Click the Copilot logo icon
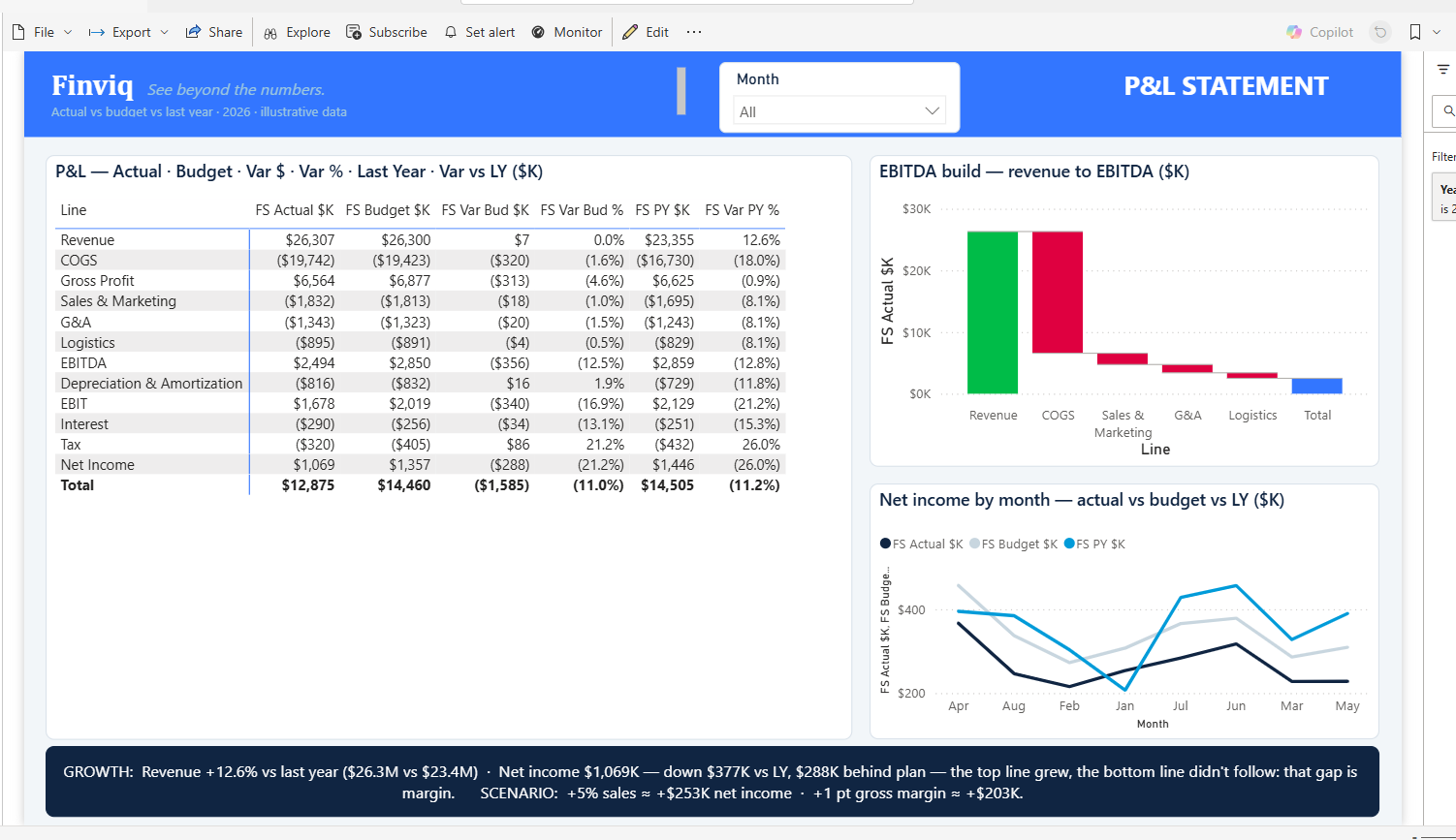This screenshot has height=840, width=1456. click(1294, 32)
